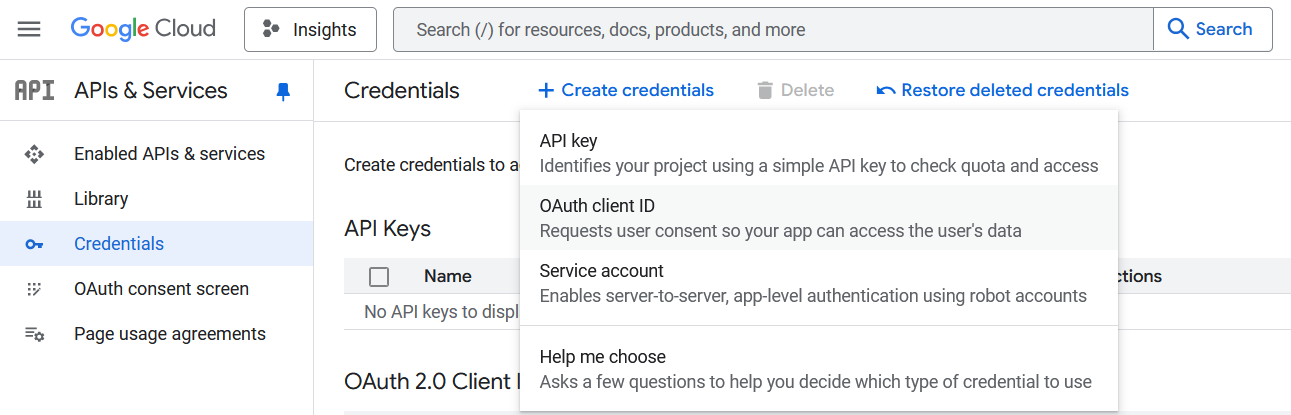The width and height of the screenshot is (1291, 415).
Task: Select Help me choose option
Action: pyautogui.click(x=819, y=369)
